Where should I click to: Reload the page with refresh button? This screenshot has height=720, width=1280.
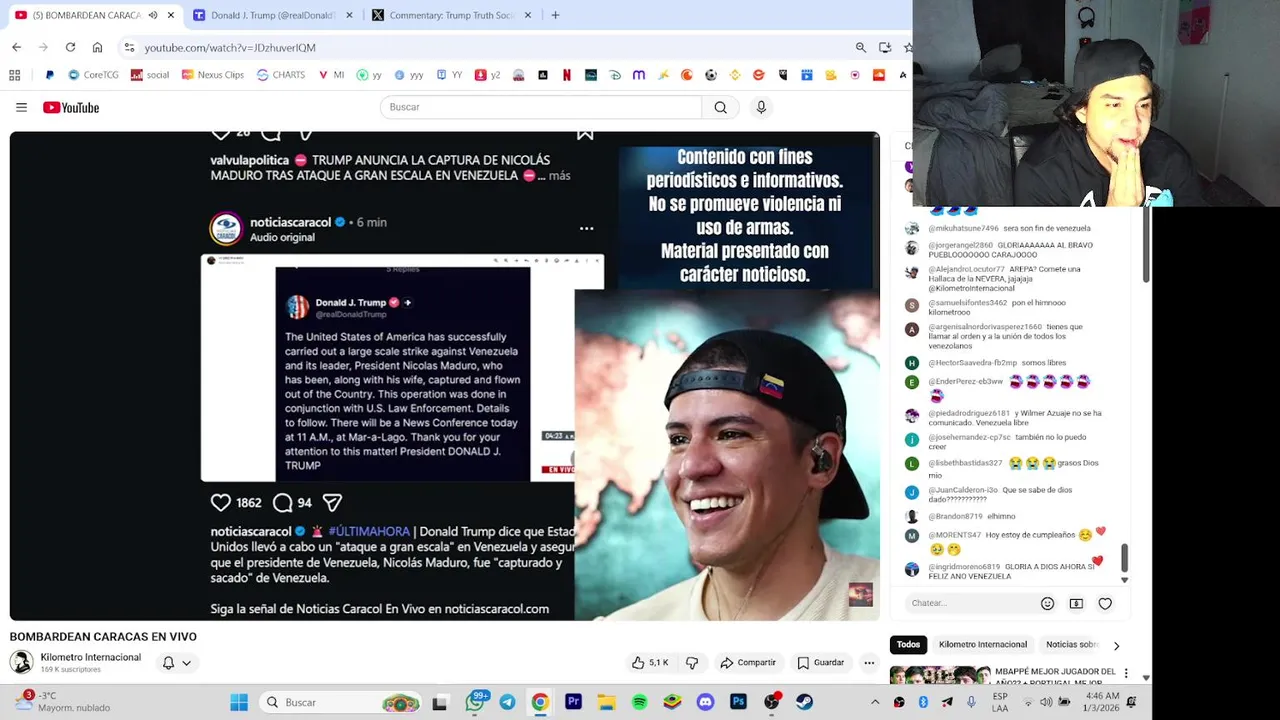[x=70, y=47]
